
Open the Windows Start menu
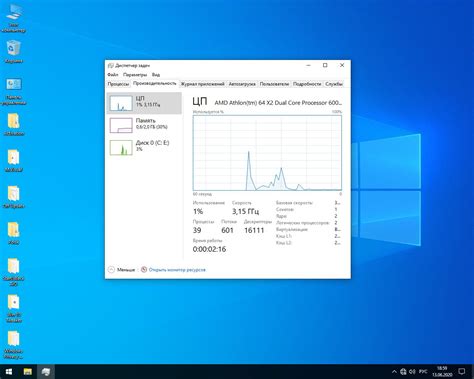pos(9,371)
